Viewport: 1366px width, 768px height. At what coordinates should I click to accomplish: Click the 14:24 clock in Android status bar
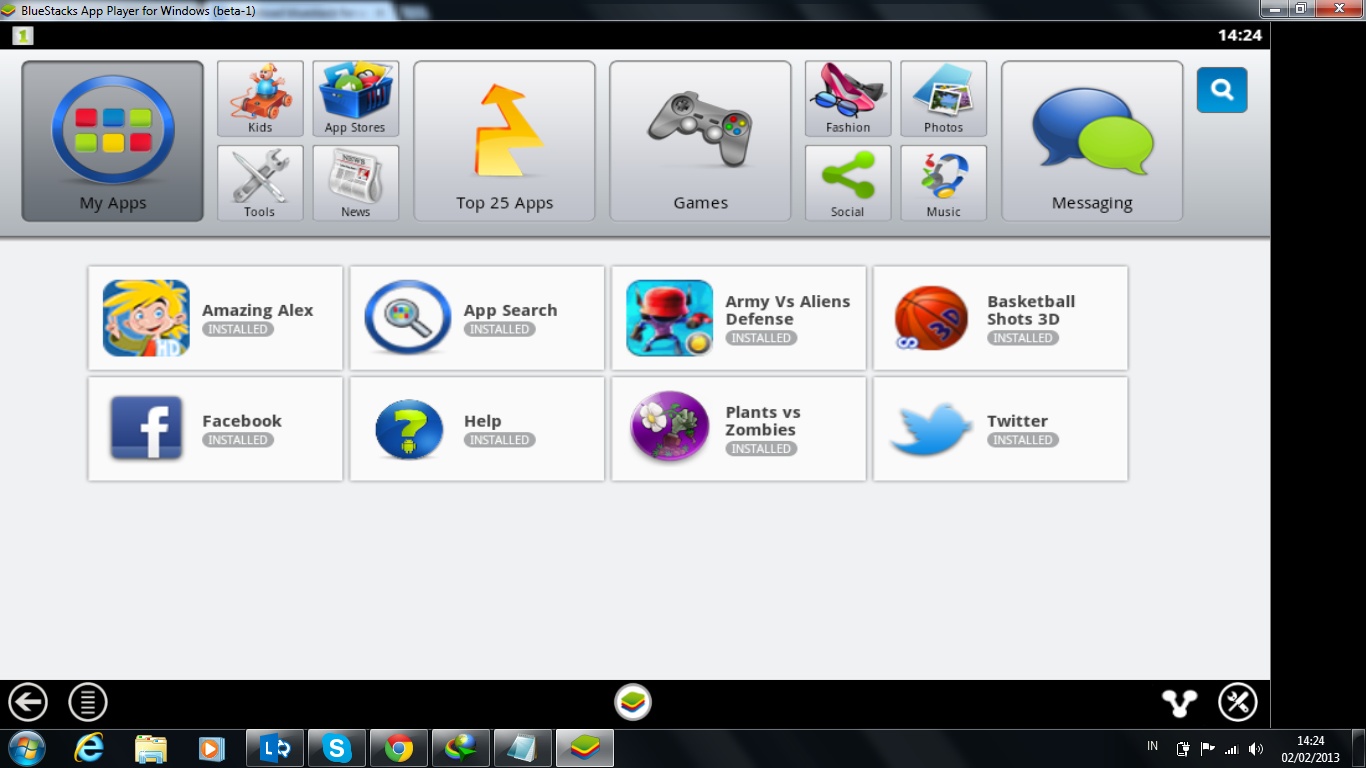point(1239,35)
